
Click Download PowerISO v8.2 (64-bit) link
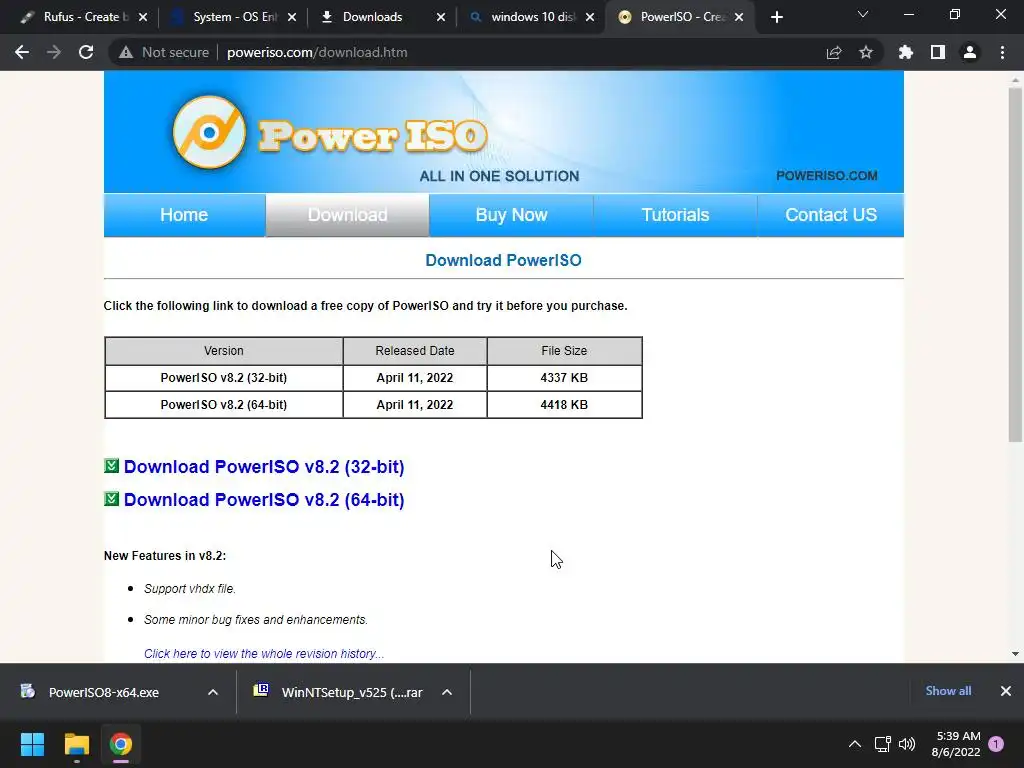coord(264,500)
